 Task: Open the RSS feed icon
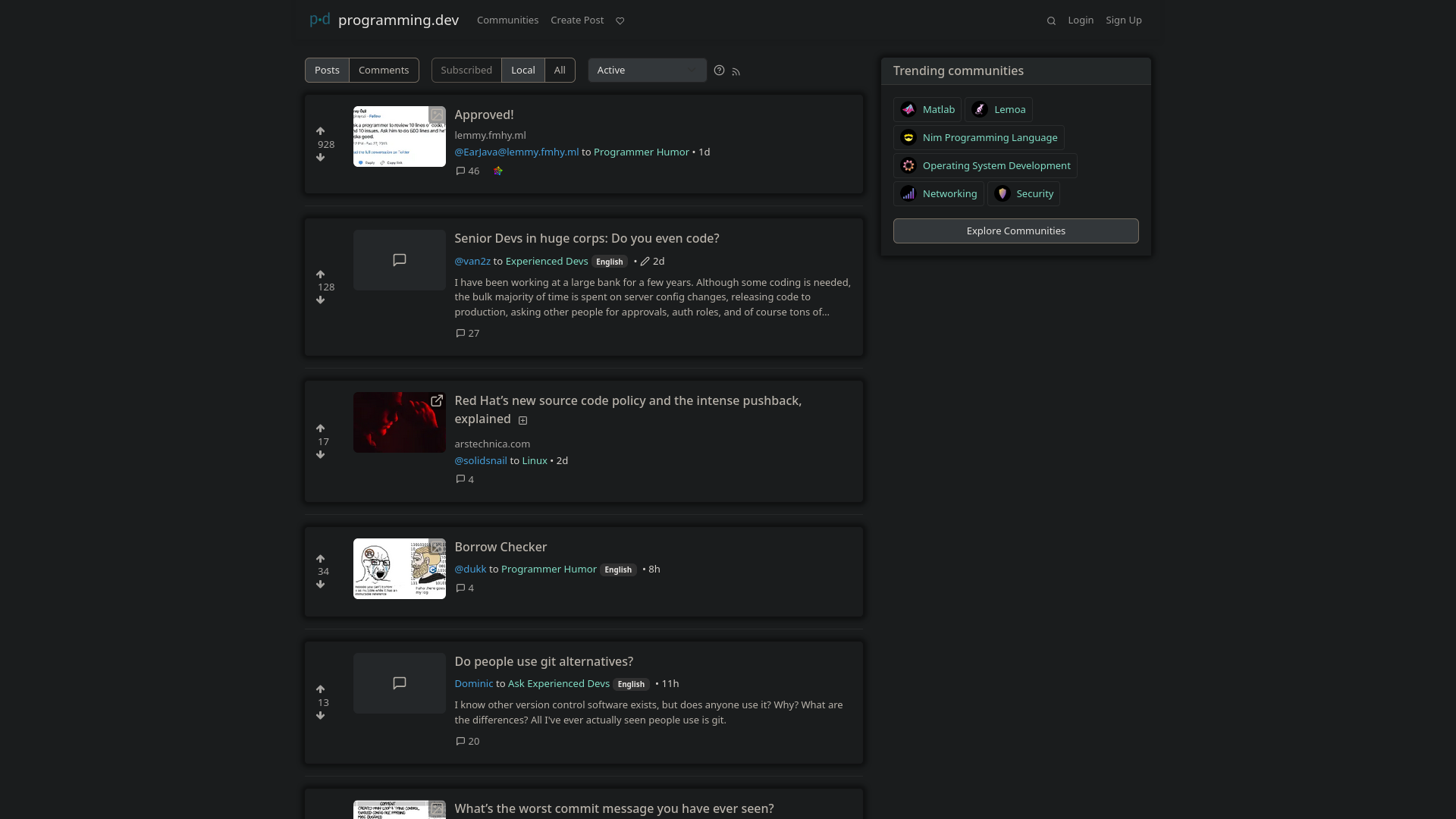(736, 71)
